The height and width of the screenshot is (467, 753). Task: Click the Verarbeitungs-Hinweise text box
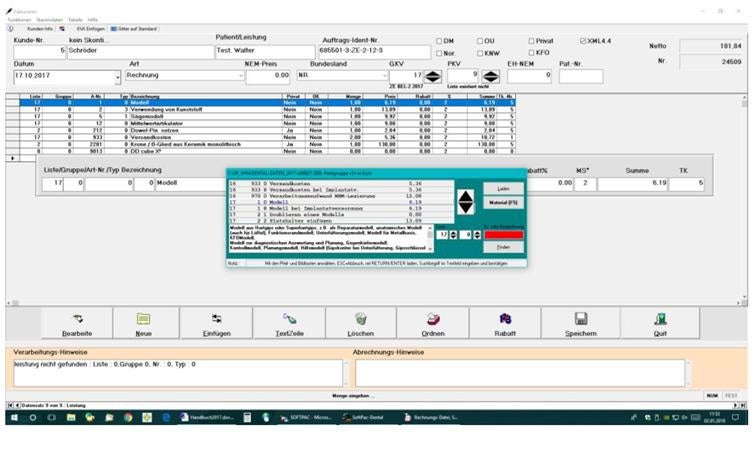(178, 373)
